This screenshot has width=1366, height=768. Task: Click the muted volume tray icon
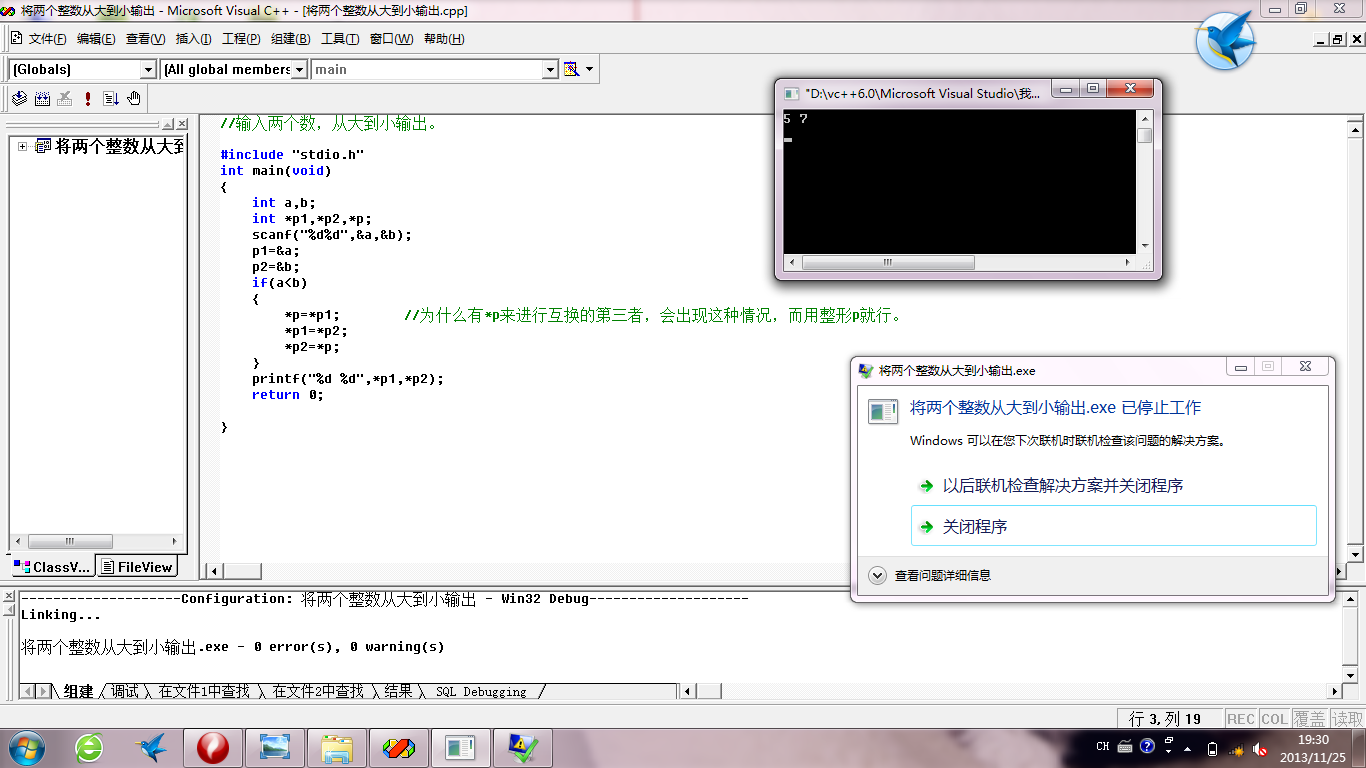(x=1260, y=748)
